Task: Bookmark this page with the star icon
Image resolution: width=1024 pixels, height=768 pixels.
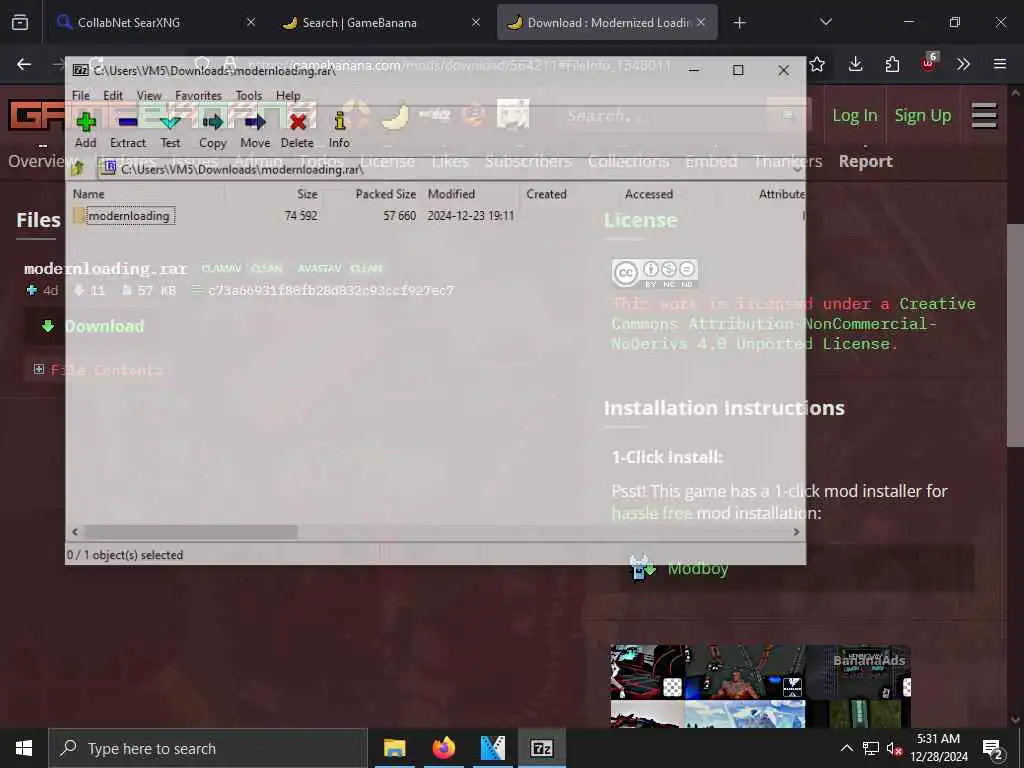Action: pyautogui.click(x=817, y=64)
